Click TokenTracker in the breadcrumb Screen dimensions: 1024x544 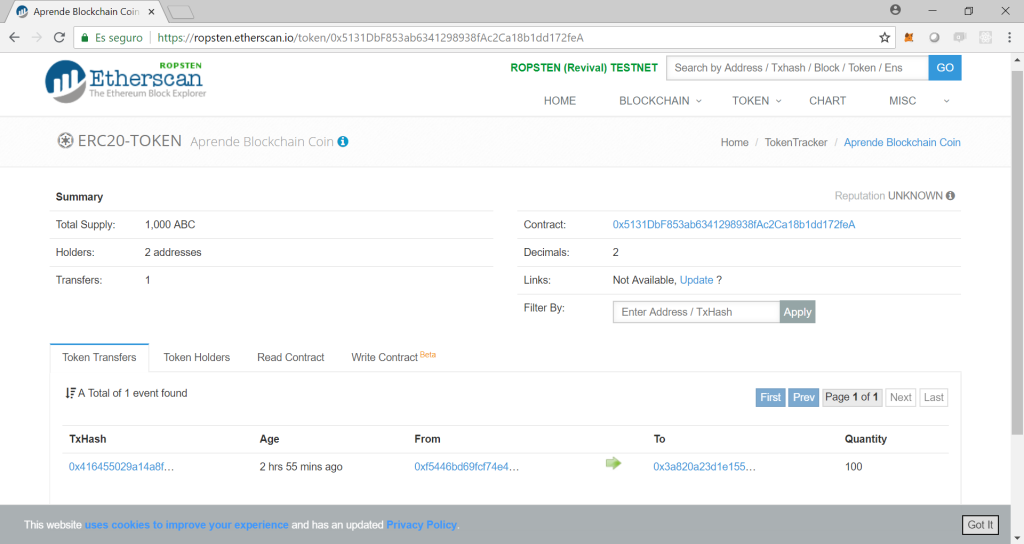tap(795, 142)
